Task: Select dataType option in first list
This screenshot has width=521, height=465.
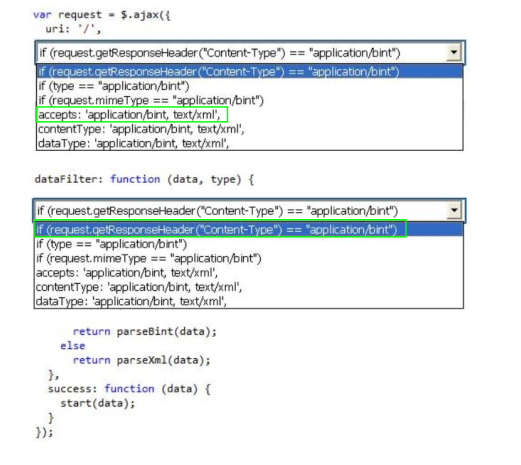Action: pos(250,143)
